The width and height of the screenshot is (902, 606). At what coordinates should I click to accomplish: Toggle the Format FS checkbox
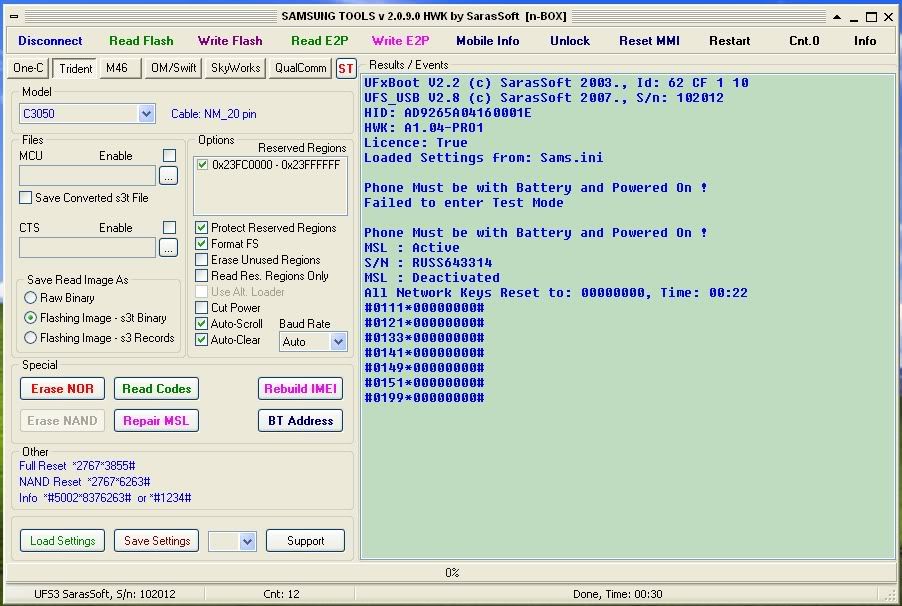[x=201, y=244]
